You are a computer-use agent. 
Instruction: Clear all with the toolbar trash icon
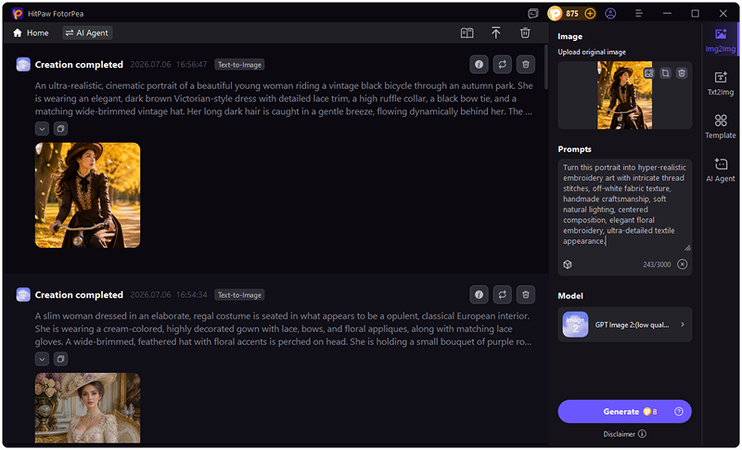[525, 33]
